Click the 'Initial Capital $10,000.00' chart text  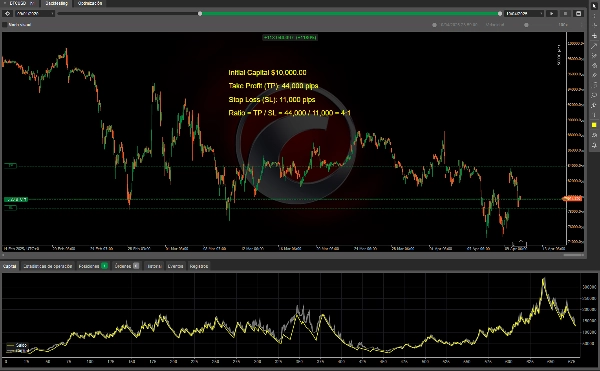(x=267, y=72)
